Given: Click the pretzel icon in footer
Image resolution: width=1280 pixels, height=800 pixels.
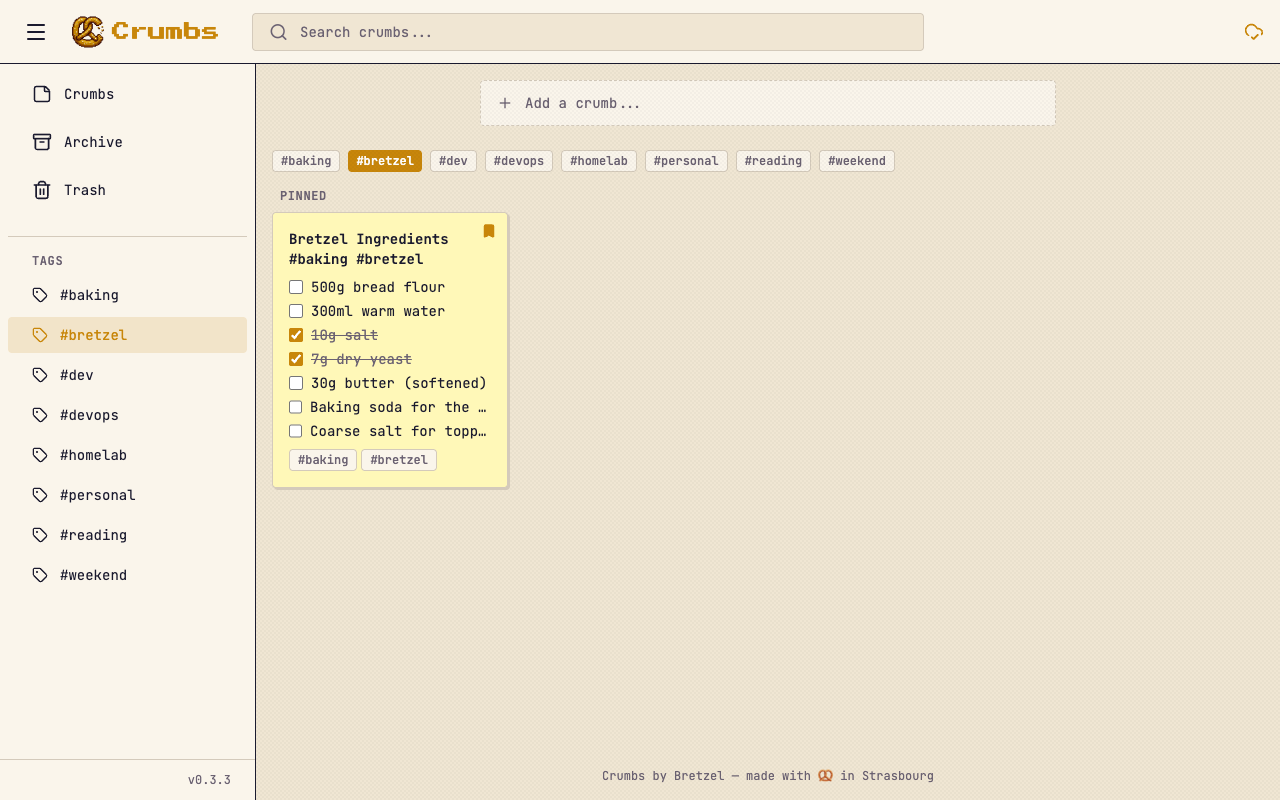Looking at the screenshot, I should pyautogui.click(x=825, y=776).
